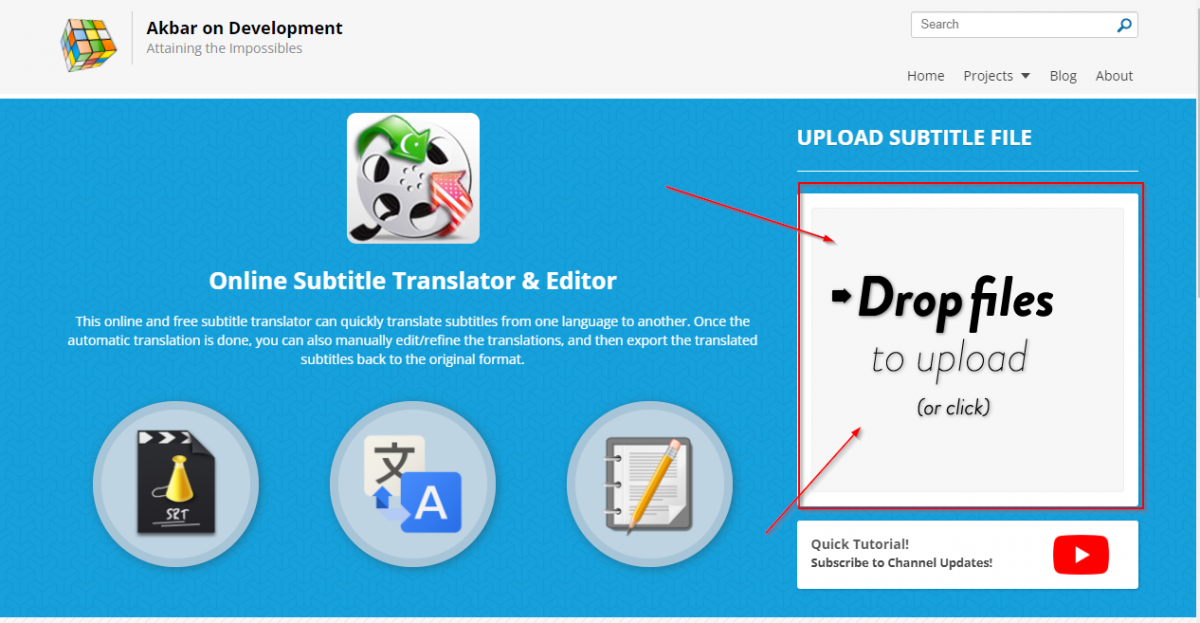The width and height of the screenshot is (1200, 623).
Task: Expand the Projects dropdown arrow
Action: point(1025,76)
